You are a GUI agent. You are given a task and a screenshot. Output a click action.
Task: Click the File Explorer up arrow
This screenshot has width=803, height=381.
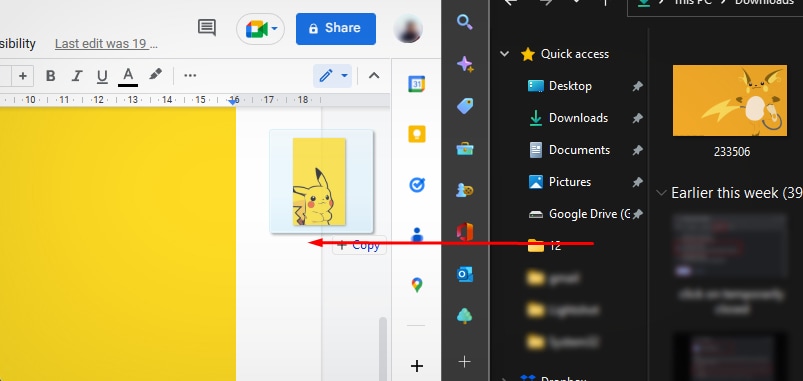tap(605, 3)
